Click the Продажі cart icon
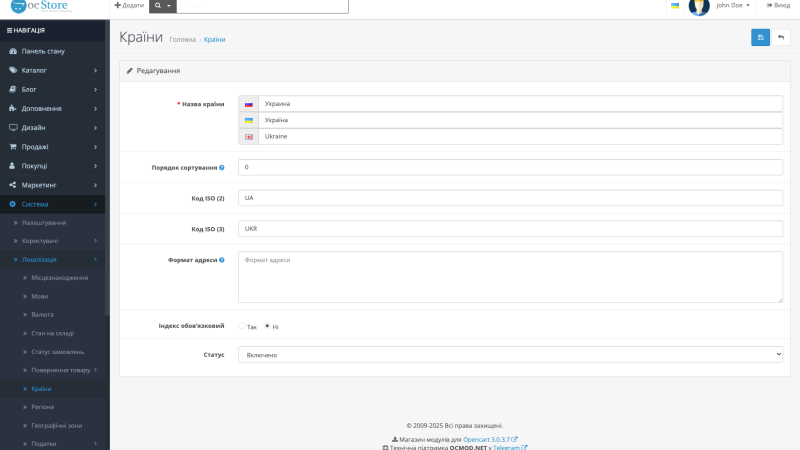Viewport: 800px width, 450px height. 13,146
